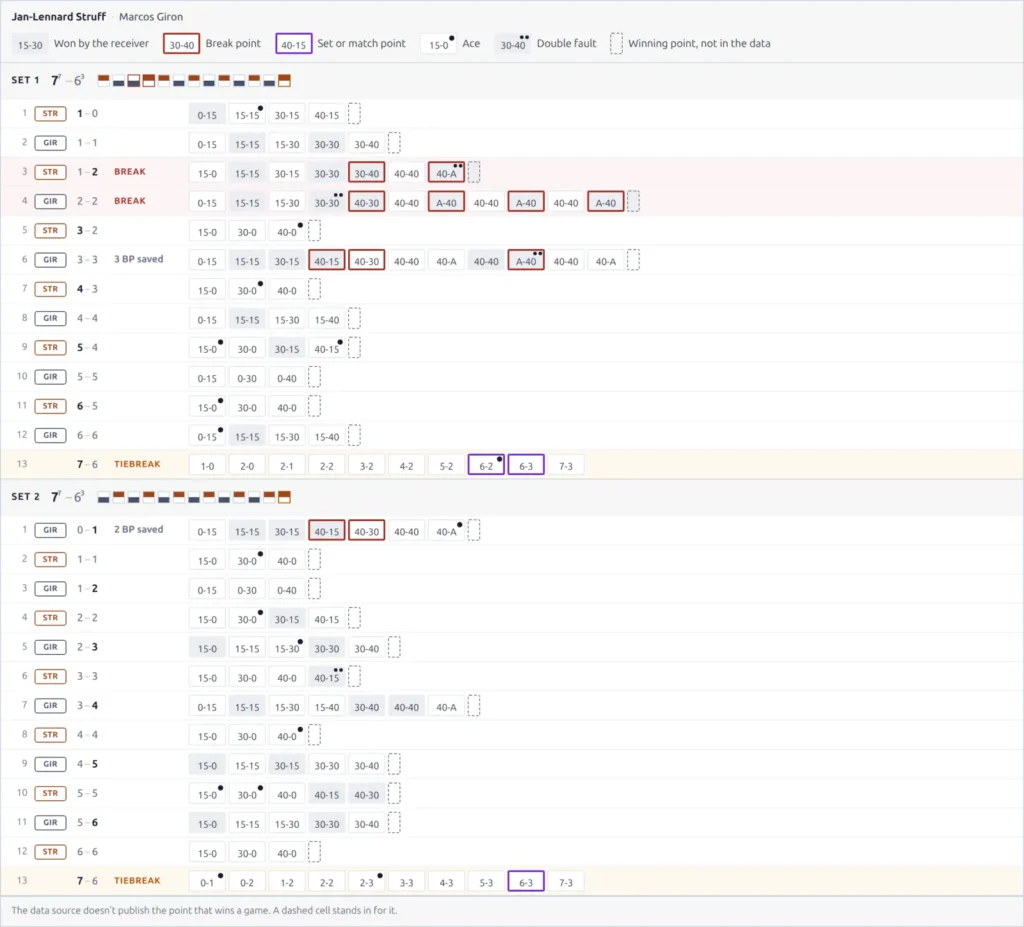Click the purple Set or match point legend sample
This screenshot has height=927, width=1024.
click(293, 44)
